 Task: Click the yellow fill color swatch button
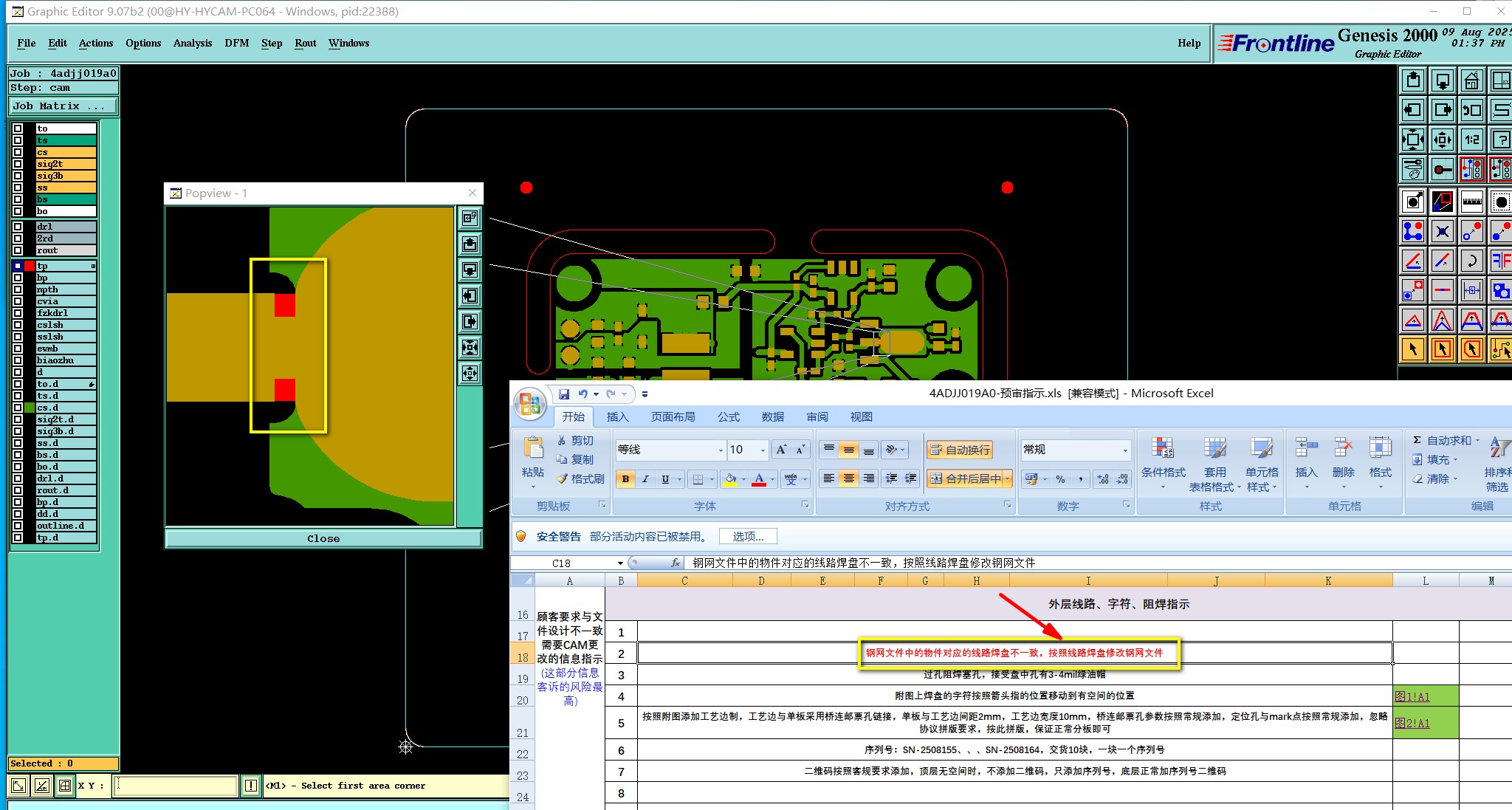(729, 479)
